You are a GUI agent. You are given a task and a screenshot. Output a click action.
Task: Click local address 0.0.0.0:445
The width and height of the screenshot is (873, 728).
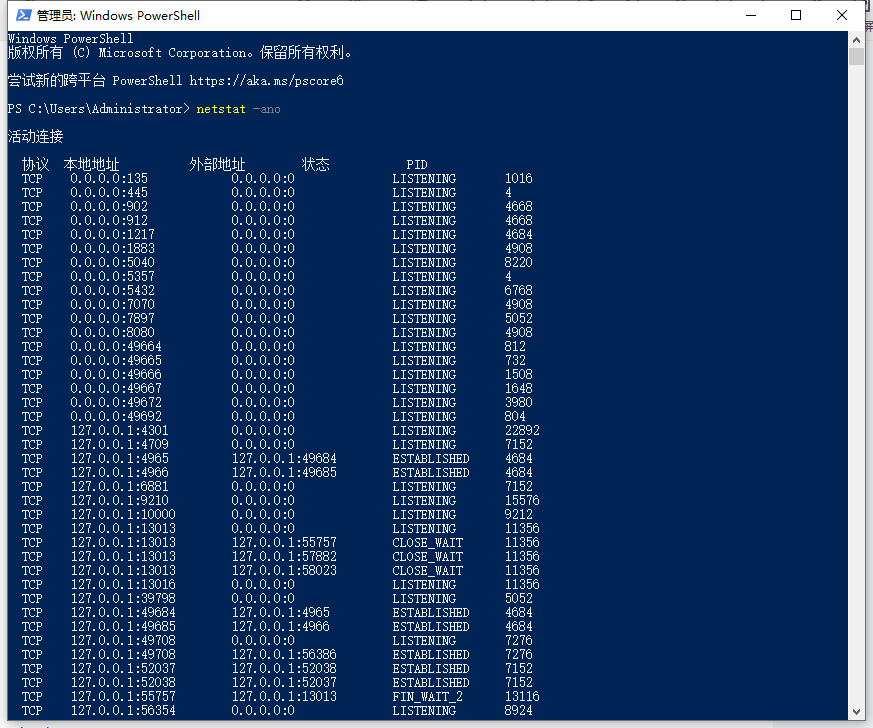[x=109, y=193]
